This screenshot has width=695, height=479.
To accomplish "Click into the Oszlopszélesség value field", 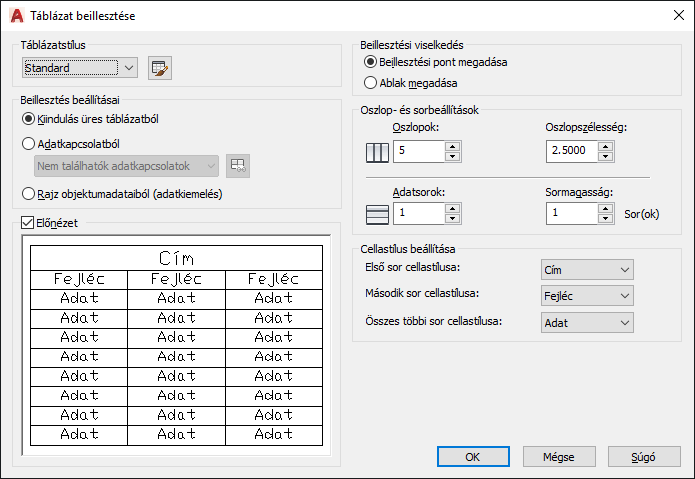I will pyautogui.click(x=570, y=152).
